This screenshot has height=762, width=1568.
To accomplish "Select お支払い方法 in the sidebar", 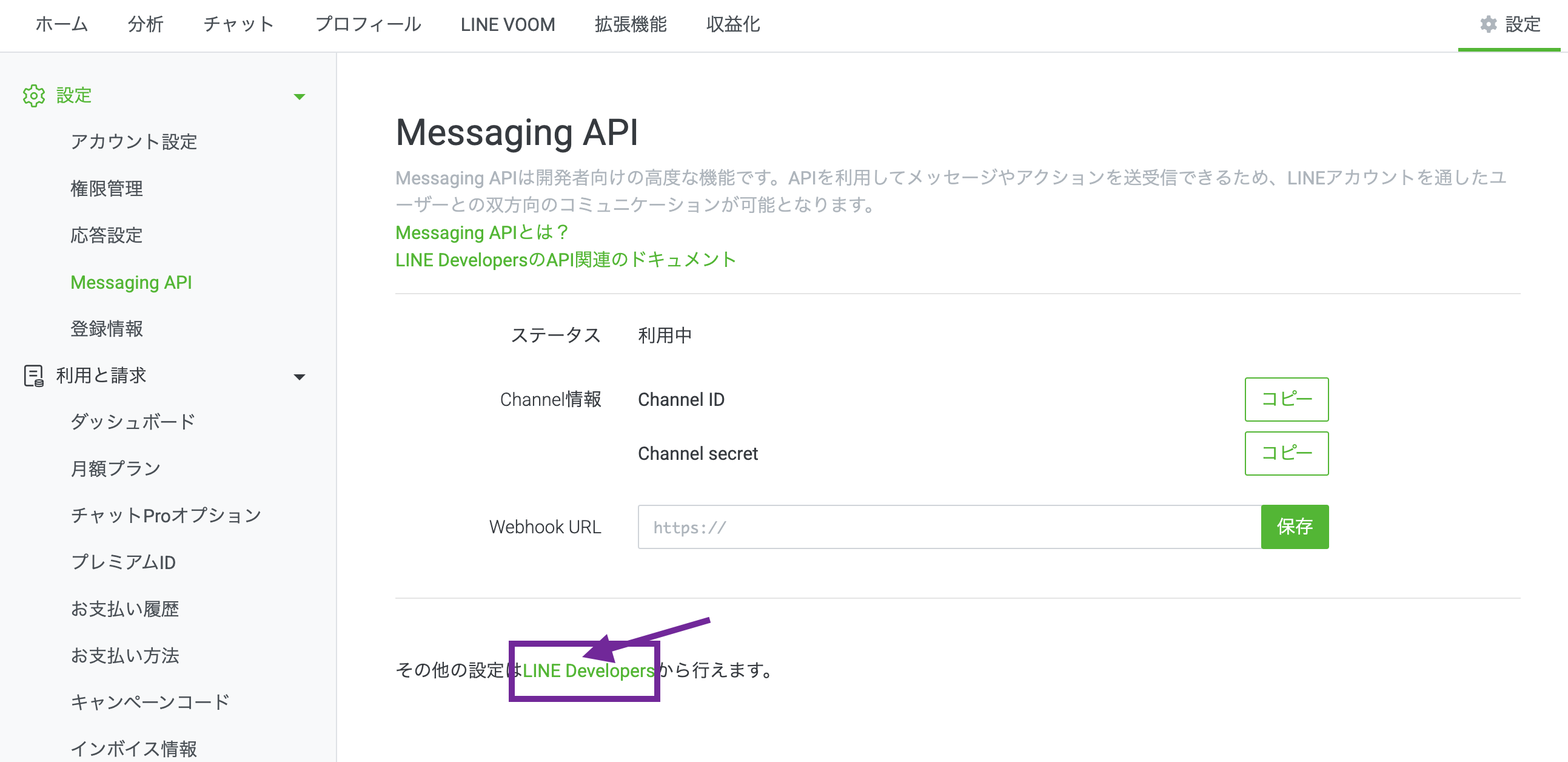I will [x=125, y=655].
